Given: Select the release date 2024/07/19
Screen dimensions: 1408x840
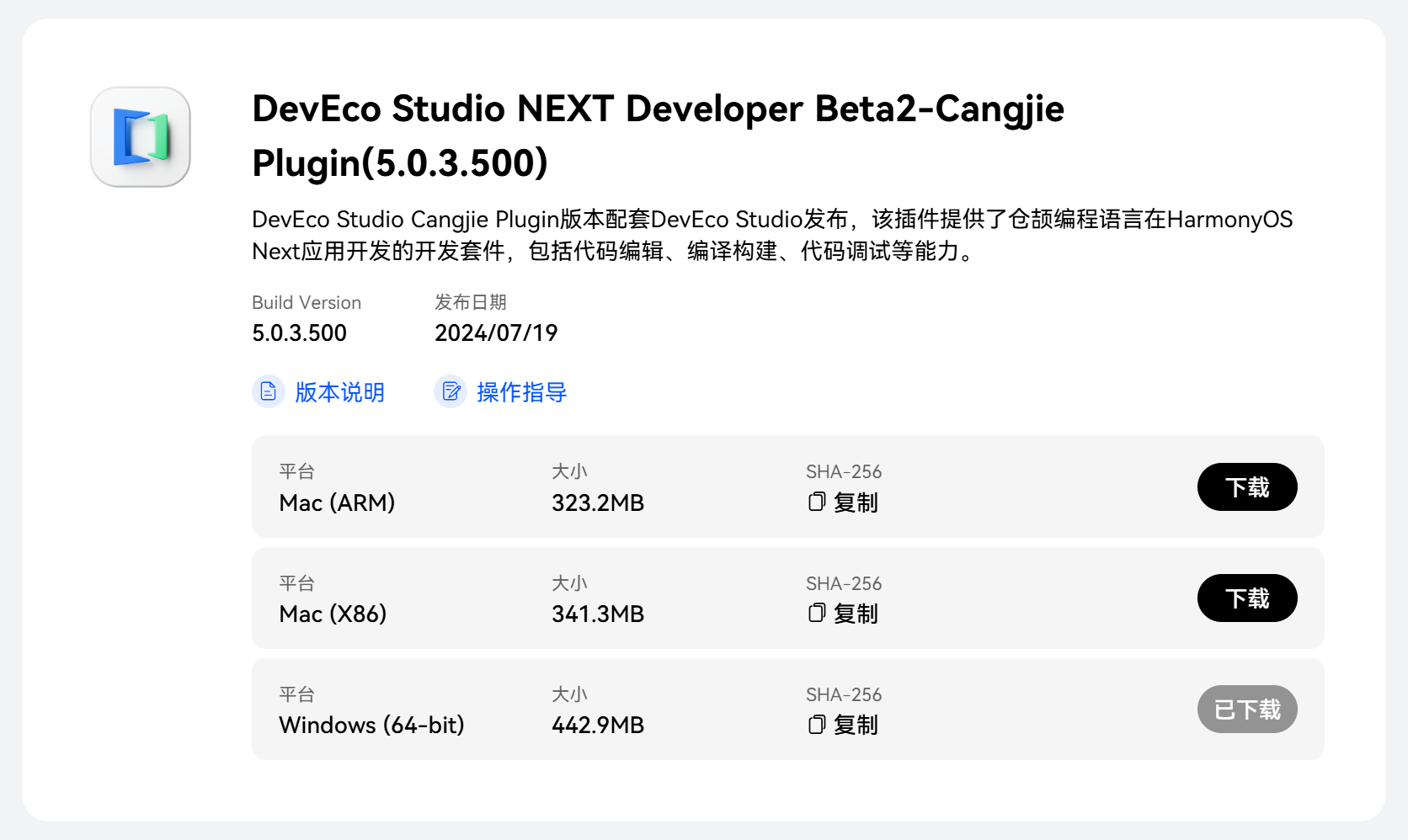Looking at the screenshot, I should point(496,333).
